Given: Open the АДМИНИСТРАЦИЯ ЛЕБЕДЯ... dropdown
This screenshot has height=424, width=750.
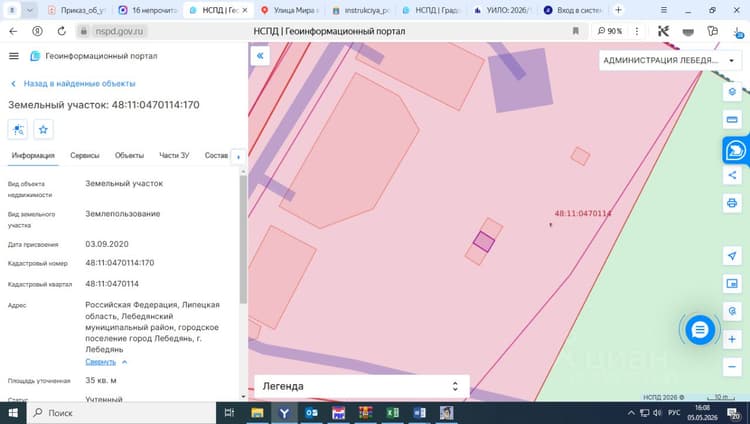Looking at the screenshot, I should click(669, 60).
